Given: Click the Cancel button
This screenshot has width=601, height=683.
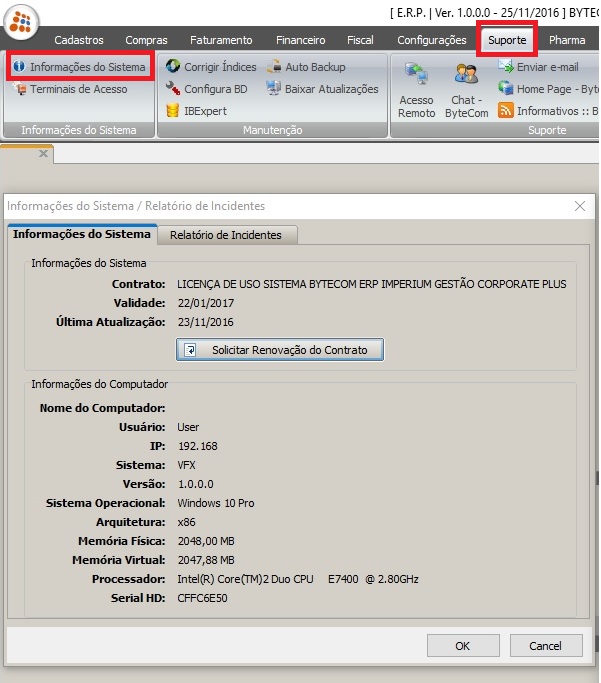Looking at the screenshot, I should point(546,646).
